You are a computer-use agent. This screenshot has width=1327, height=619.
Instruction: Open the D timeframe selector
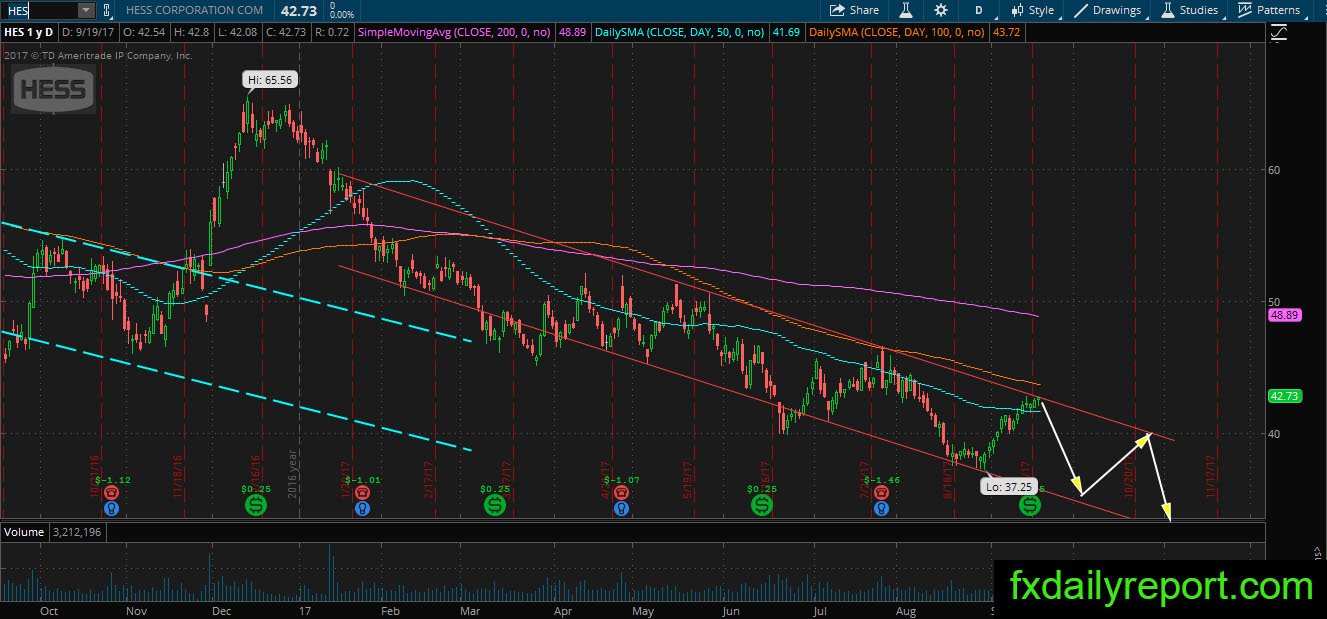pyautogui.click(x=978, y=10)
